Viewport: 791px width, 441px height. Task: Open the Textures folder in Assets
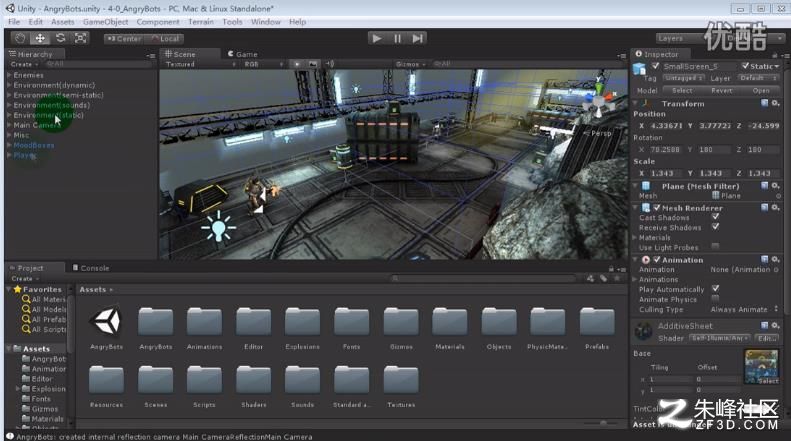tap(401, 379)
